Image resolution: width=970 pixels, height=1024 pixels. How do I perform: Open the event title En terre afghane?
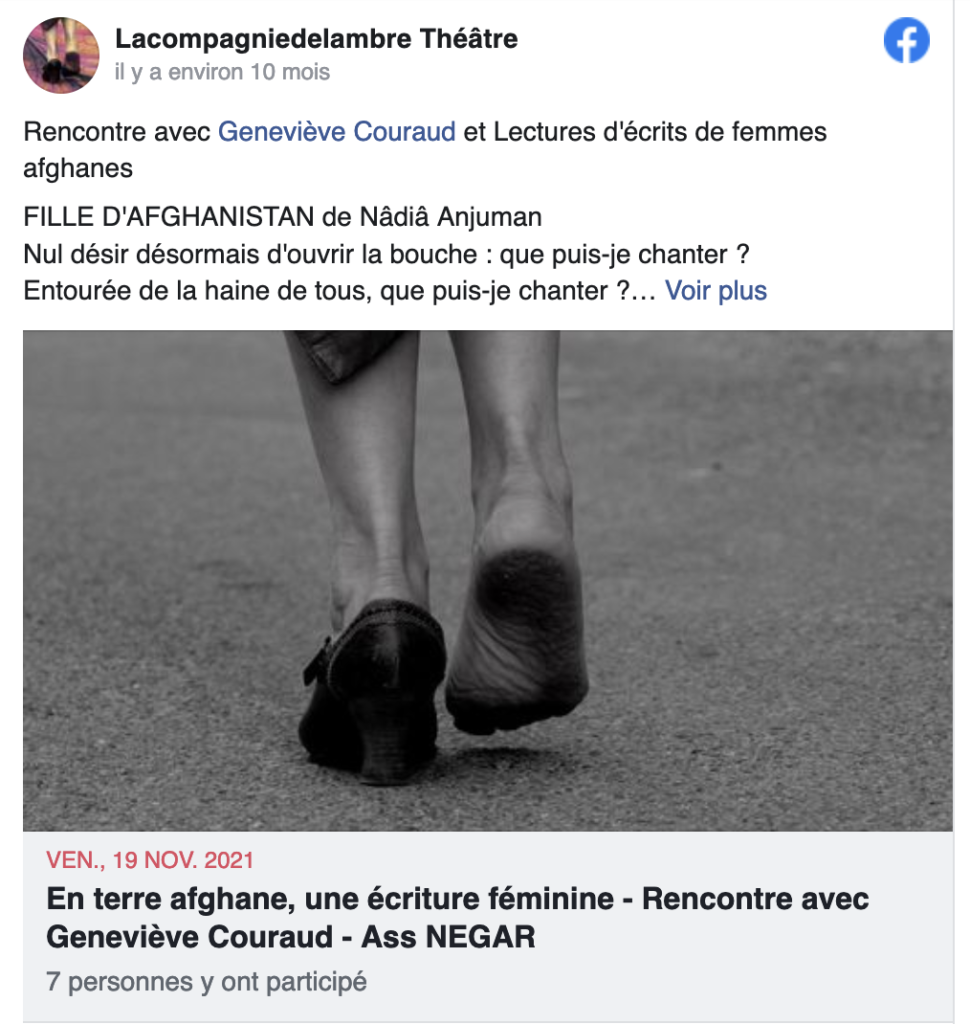tap(457, 918)
